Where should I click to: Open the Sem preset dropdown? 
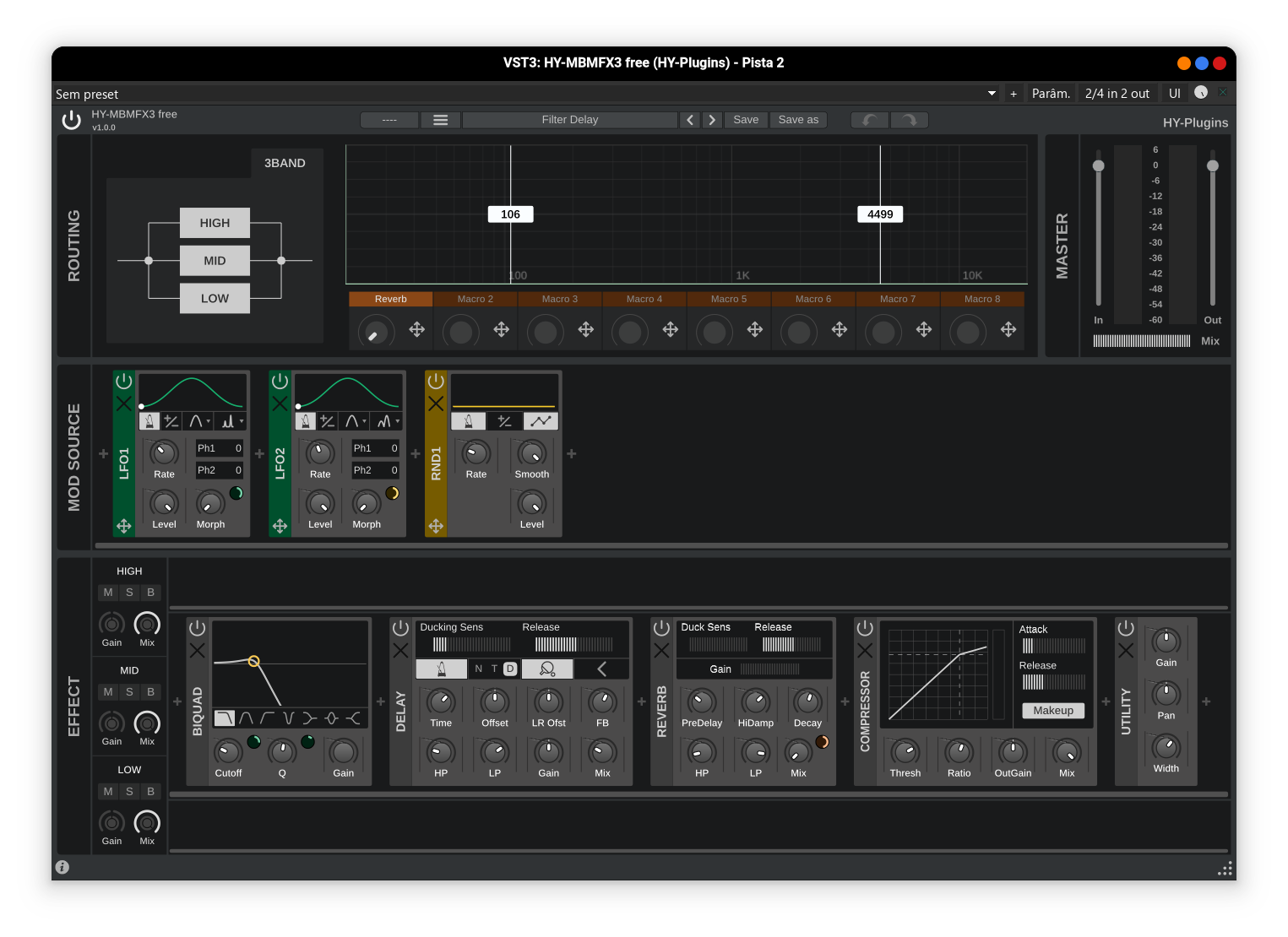[x=990, y=94]
